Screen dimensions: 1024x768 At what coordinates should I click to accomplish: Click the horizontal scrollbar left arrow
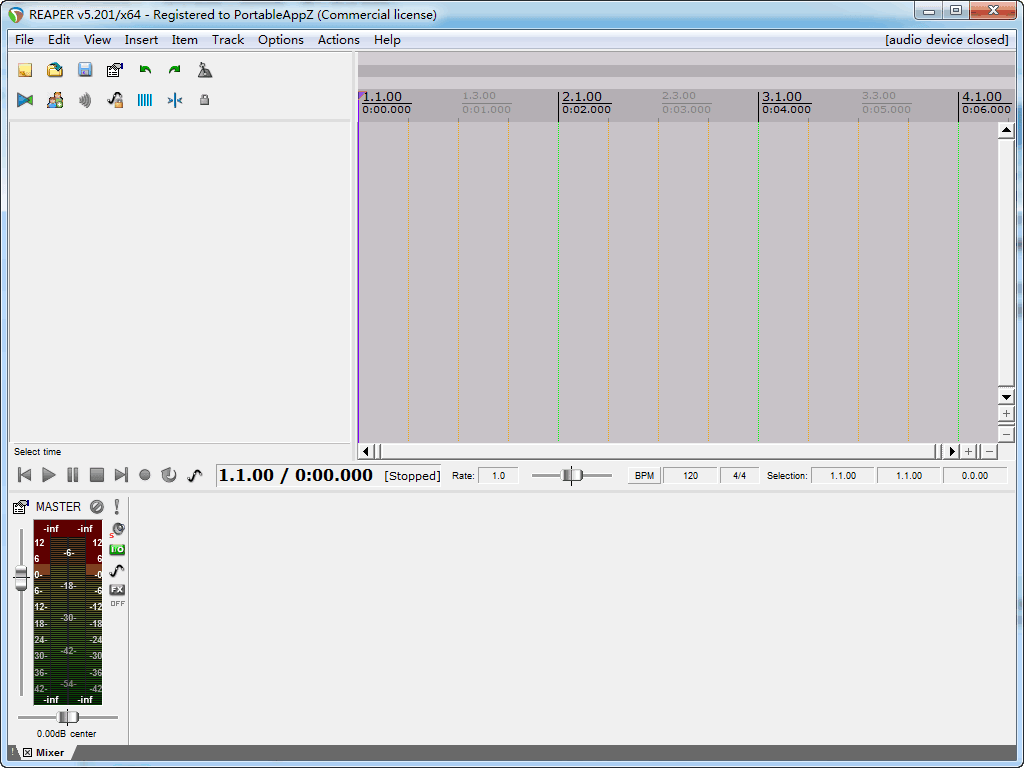point(366,451)
